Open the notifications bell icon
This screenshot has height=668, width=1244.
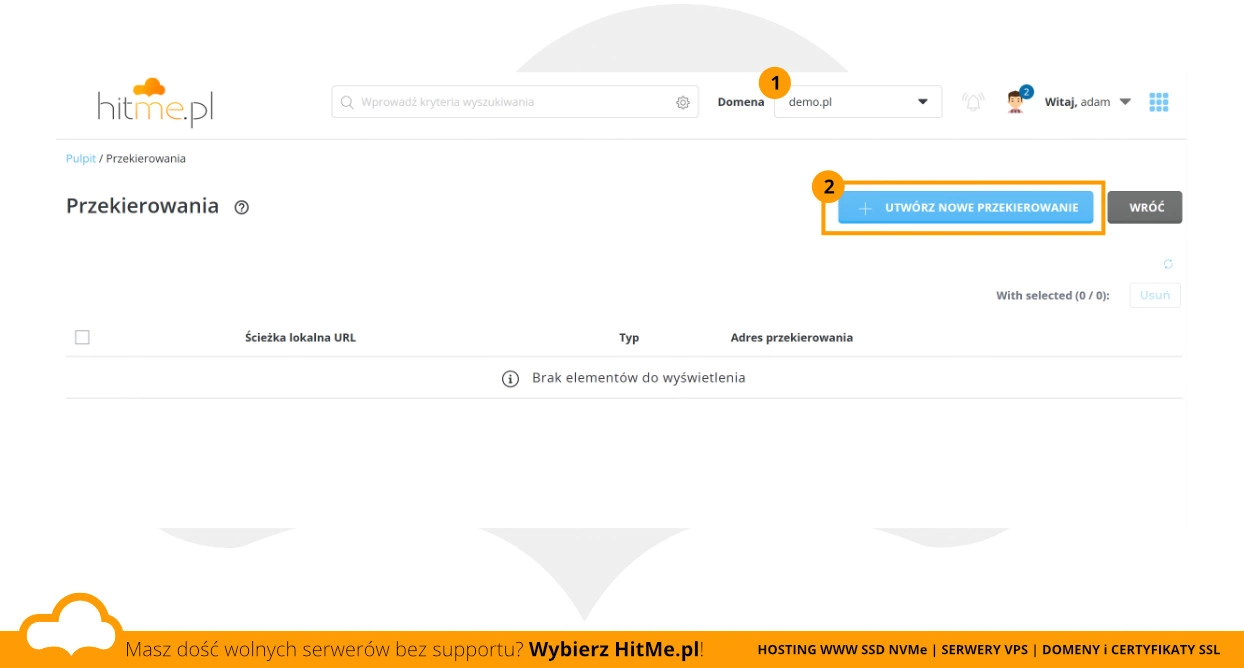click(973, 102)
